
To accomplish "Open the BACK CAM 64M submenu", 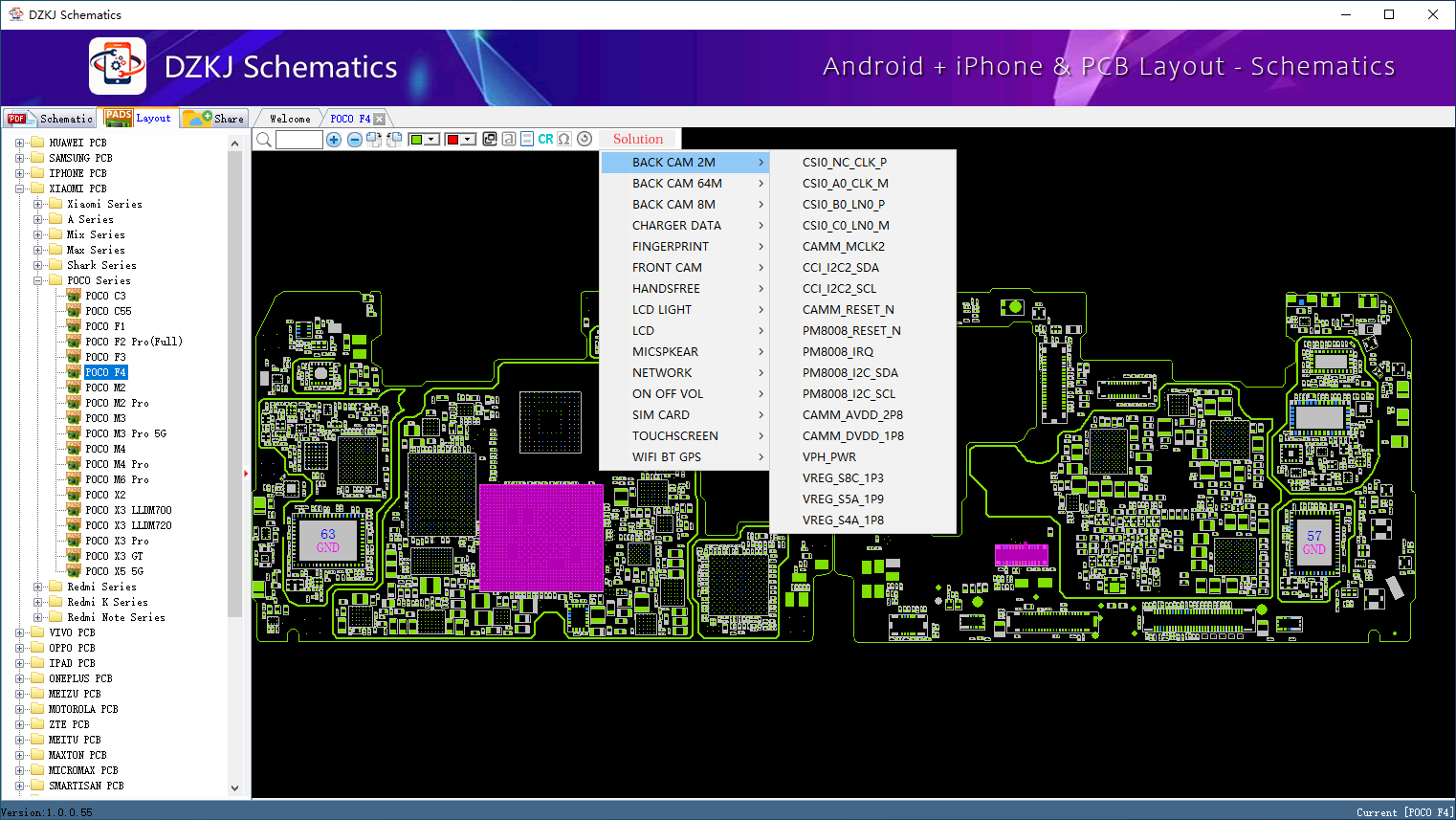I will [x=677, y=183].
